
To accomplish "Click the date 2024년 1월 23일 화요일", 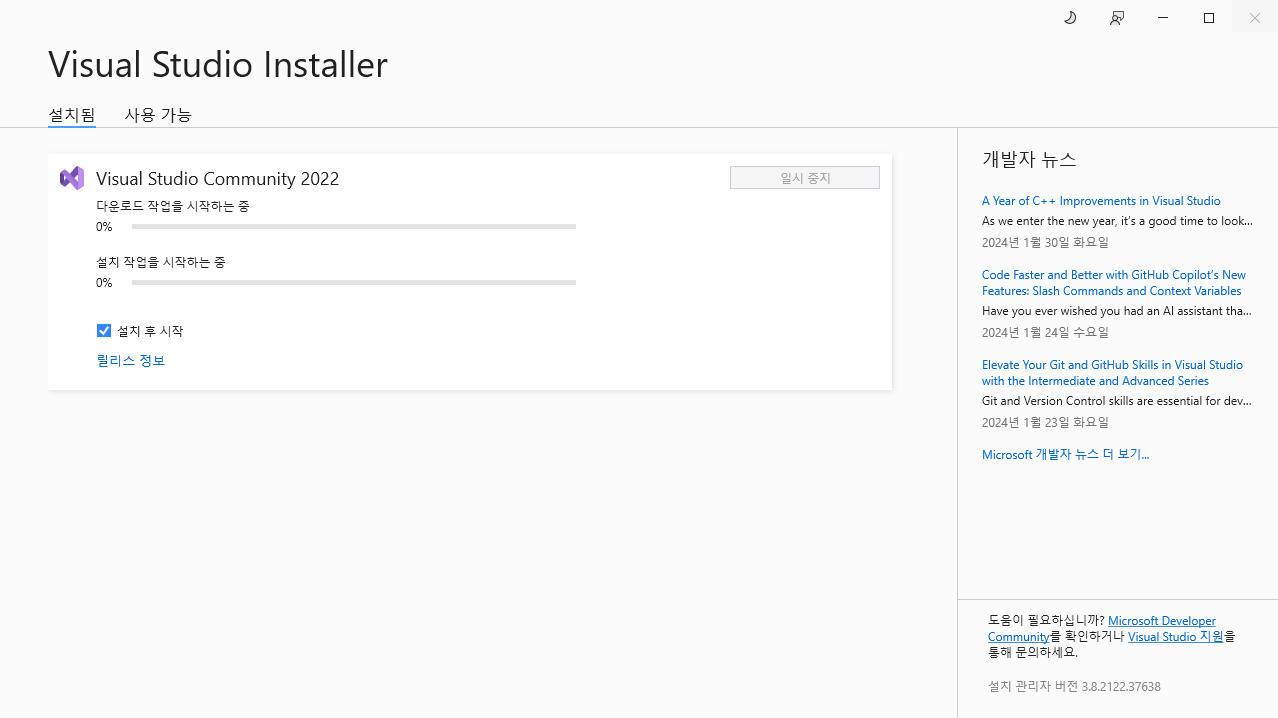I will [1045, 422].
